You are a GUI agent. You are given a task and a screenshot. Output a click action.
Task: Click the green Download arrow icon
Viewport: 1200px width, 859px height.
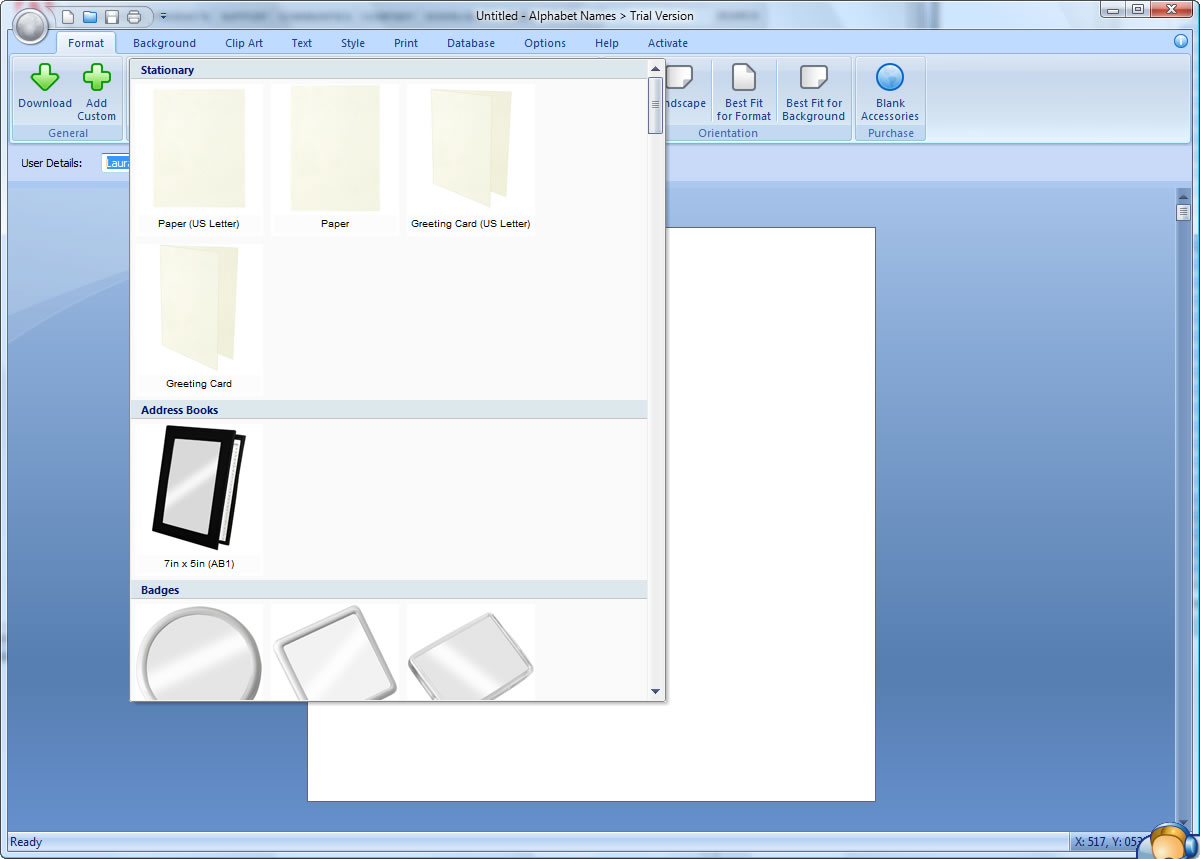tap(45, 79)
